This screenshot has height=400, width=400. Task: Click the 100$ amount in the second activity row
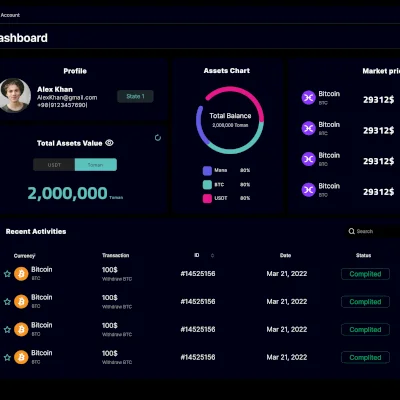tap(110, 297)
